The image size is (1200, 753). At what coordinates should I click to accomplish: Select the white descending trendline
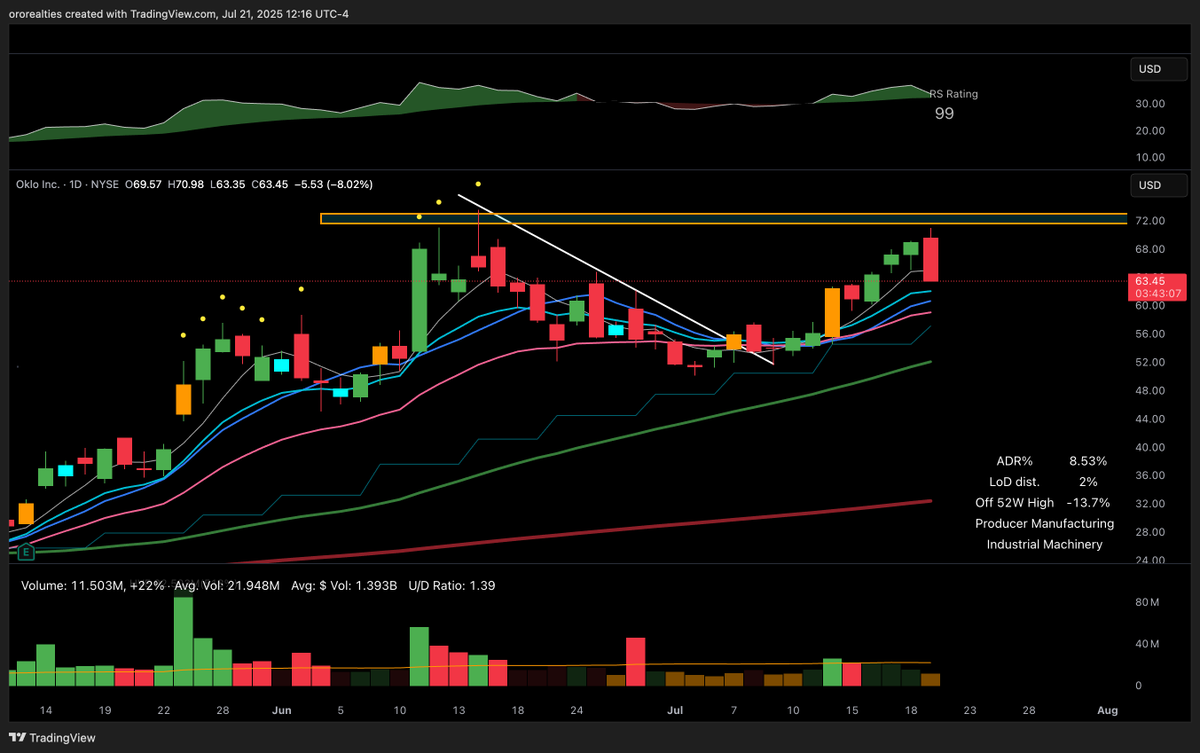click(616, 279)
